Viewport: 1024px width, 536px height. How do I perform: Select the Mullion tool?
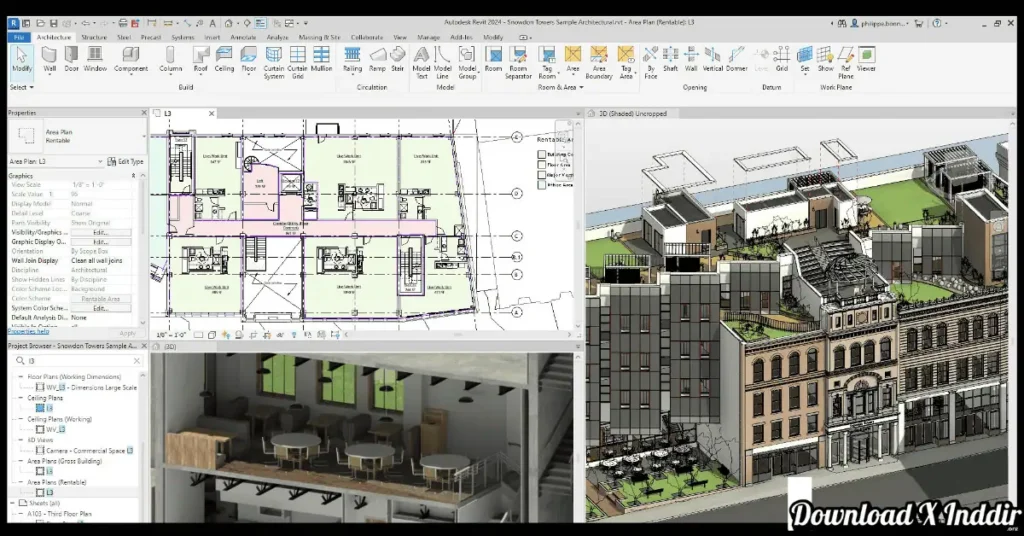[321, 59]
